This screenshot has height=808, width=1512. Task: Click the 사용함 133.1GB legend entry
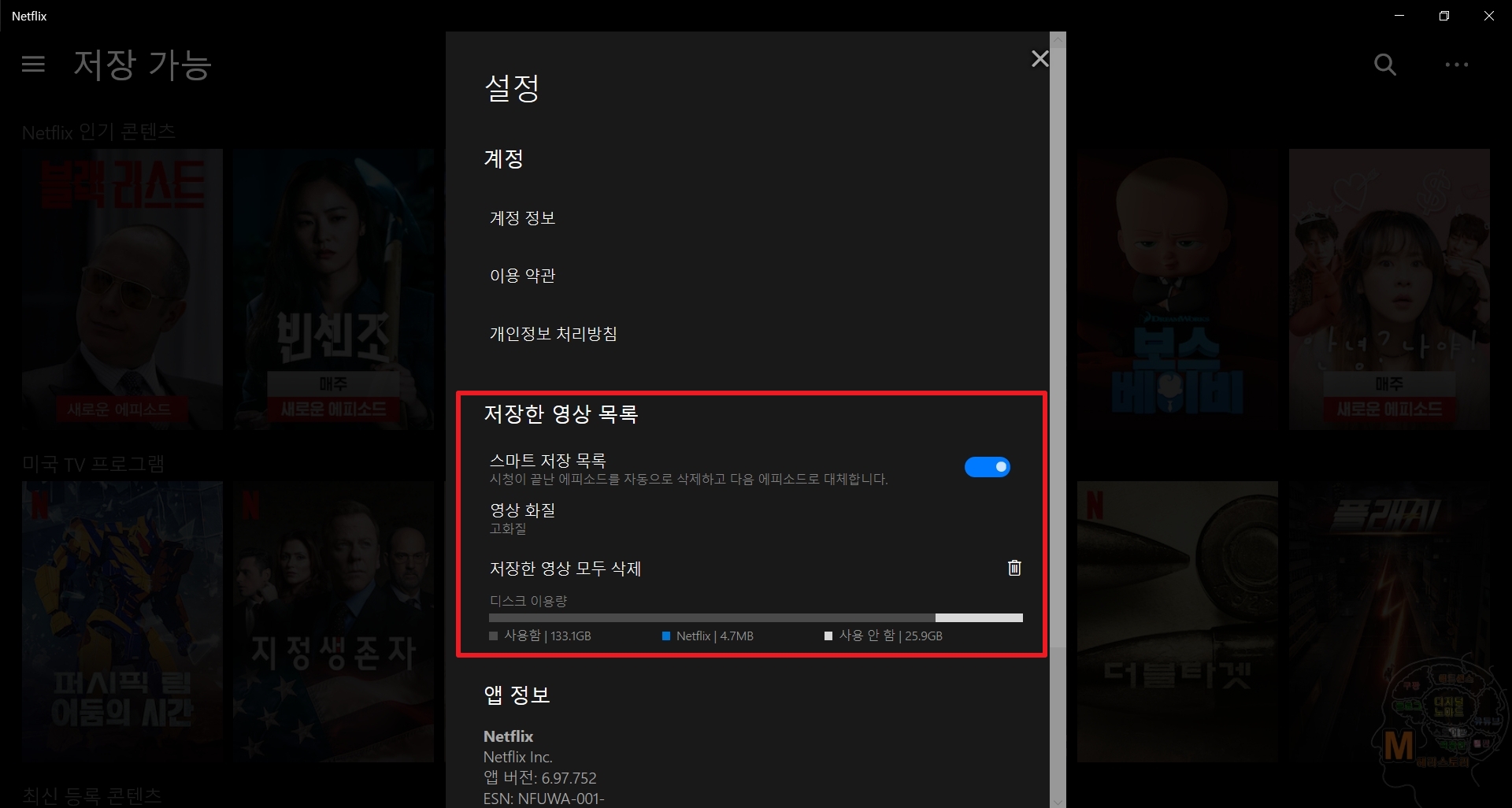pyautogui.click(x=540, y=636)
